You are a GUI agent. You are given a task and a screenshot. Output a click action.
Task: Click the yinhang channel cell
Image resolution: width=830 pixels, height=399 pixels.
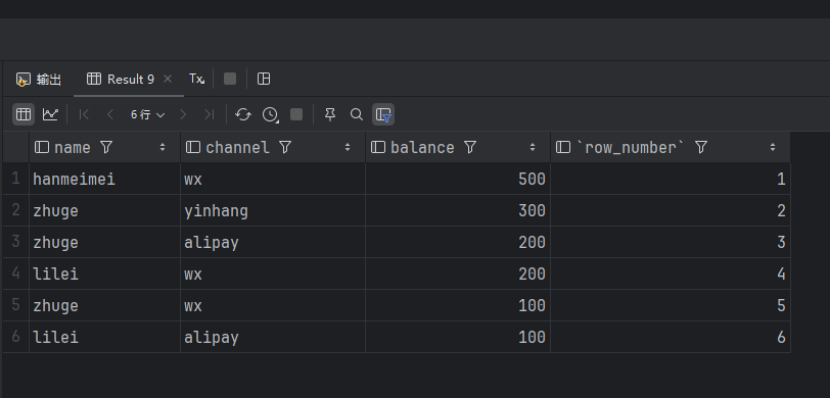coord(273,211)
